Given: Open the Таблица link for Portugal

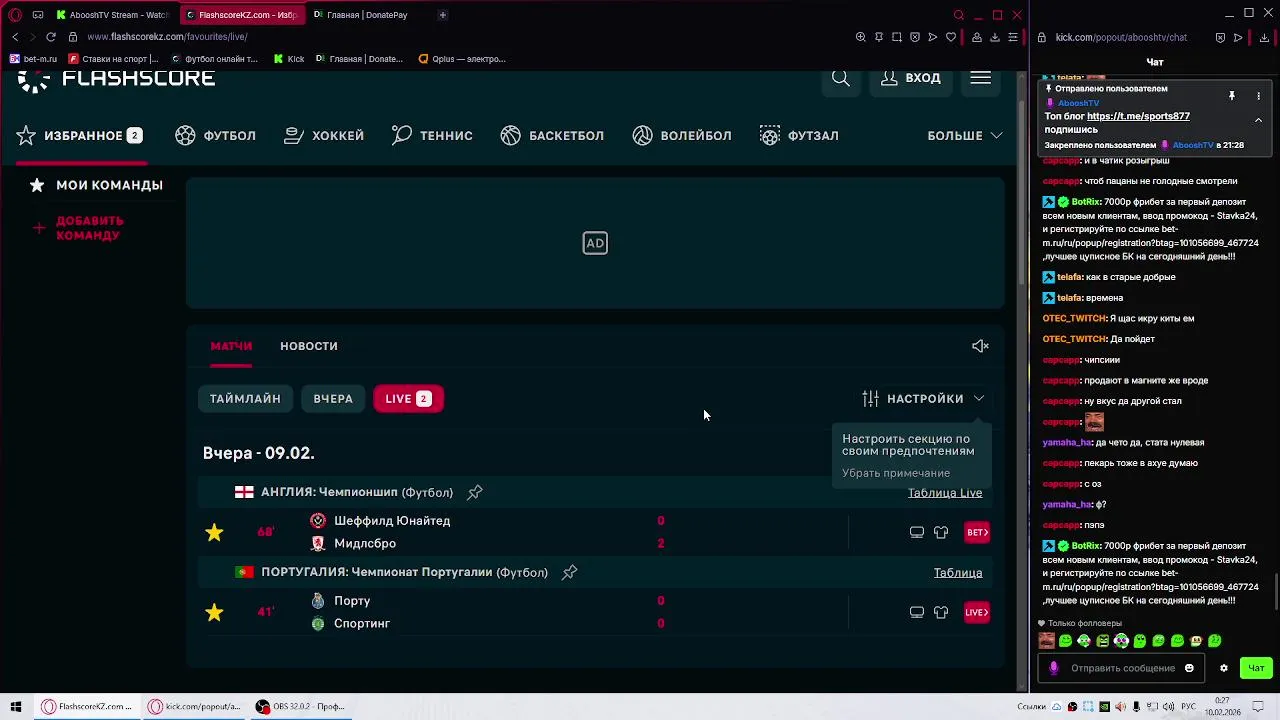Looking at the screenshot, I should coord(958,573).
